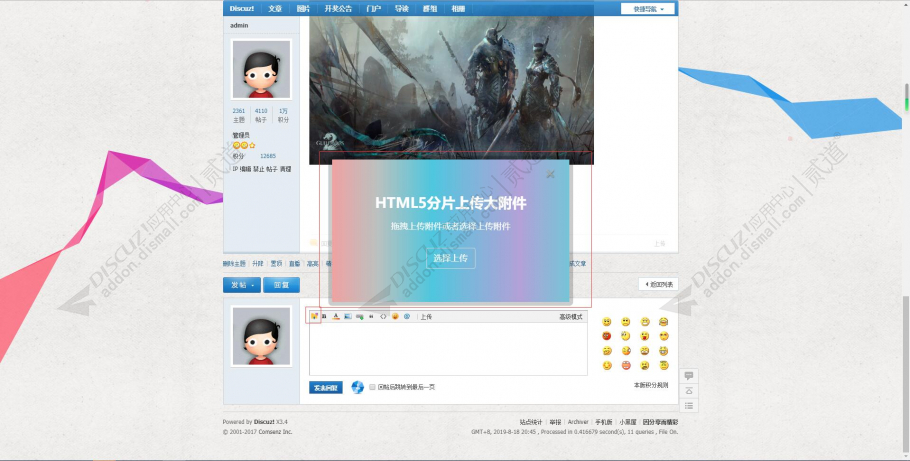The image size is (910, 461).
Task: Toggle bold text in reply editor
Action: [x=324, y=316]
